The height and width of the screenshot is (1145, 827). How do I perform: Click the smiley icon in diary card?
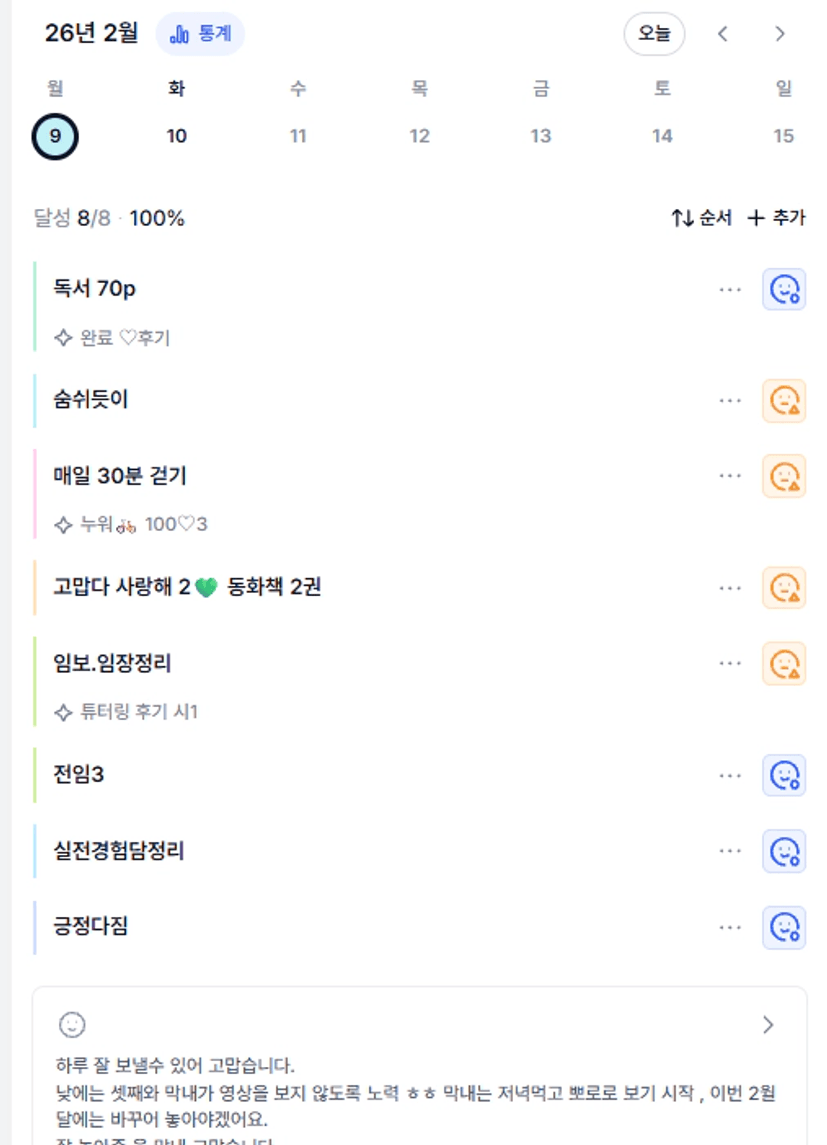(x=72, y=1024)
